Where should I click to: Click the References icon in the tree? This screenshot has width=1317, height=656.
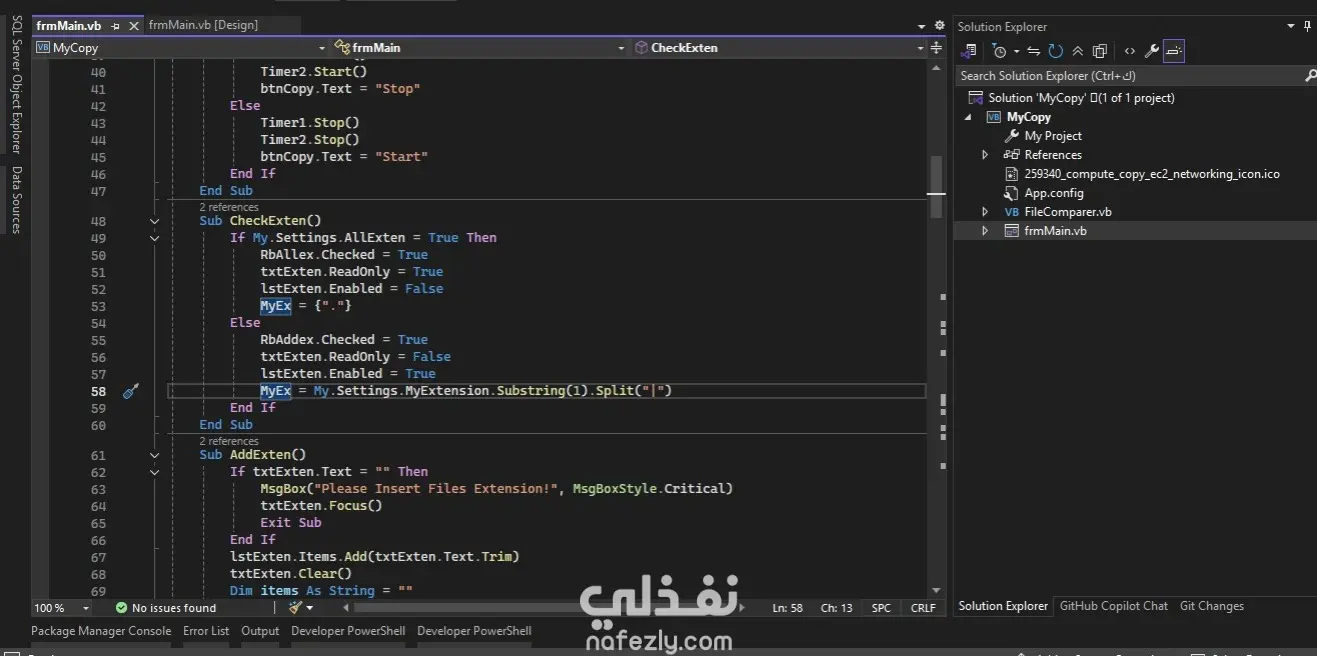pos(1012,155)
